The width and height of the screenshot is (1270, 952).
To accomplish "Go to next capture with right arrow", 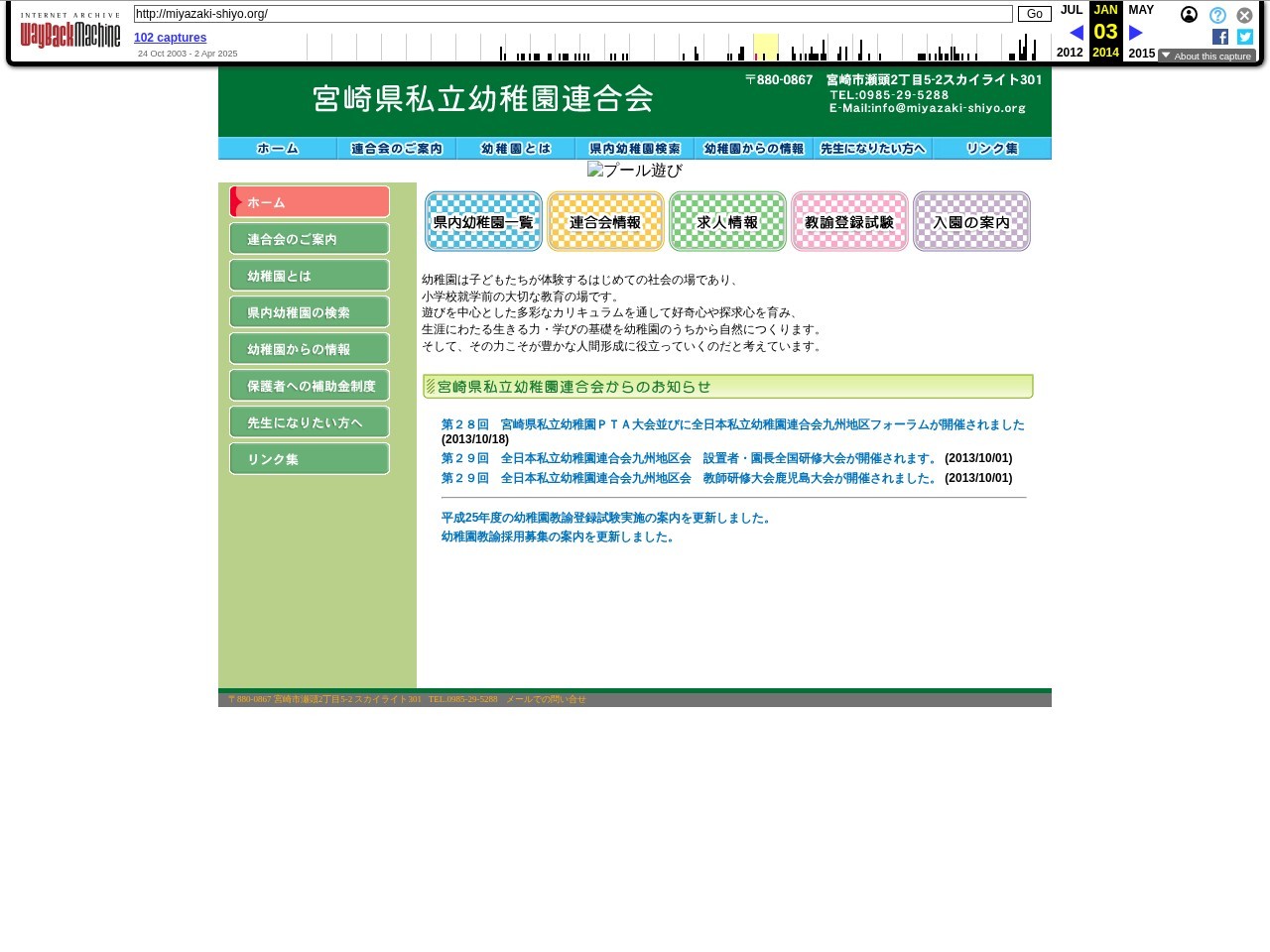I will point(1136,33).
